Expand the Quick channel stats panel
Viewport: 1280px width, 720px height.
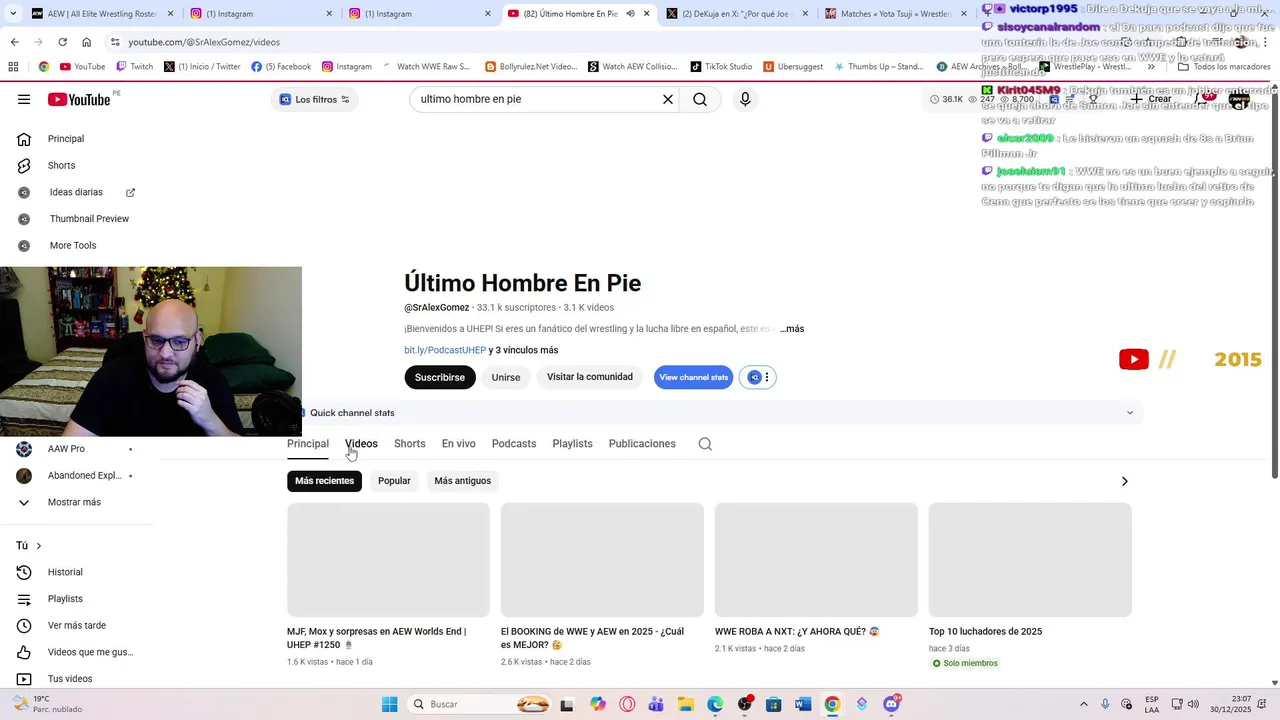[1130, 413]
